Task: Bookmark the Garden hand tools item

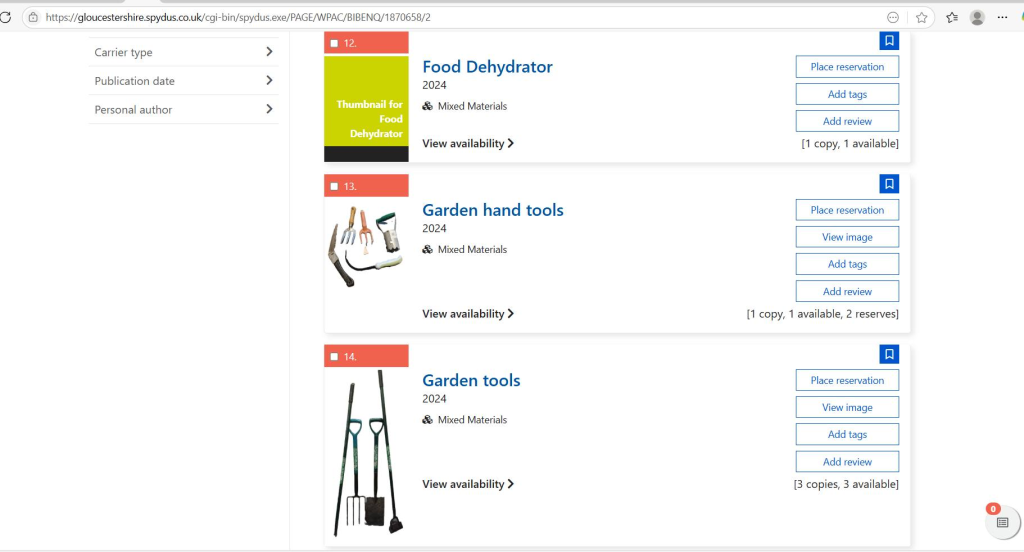Action: [x=889, y=184]
